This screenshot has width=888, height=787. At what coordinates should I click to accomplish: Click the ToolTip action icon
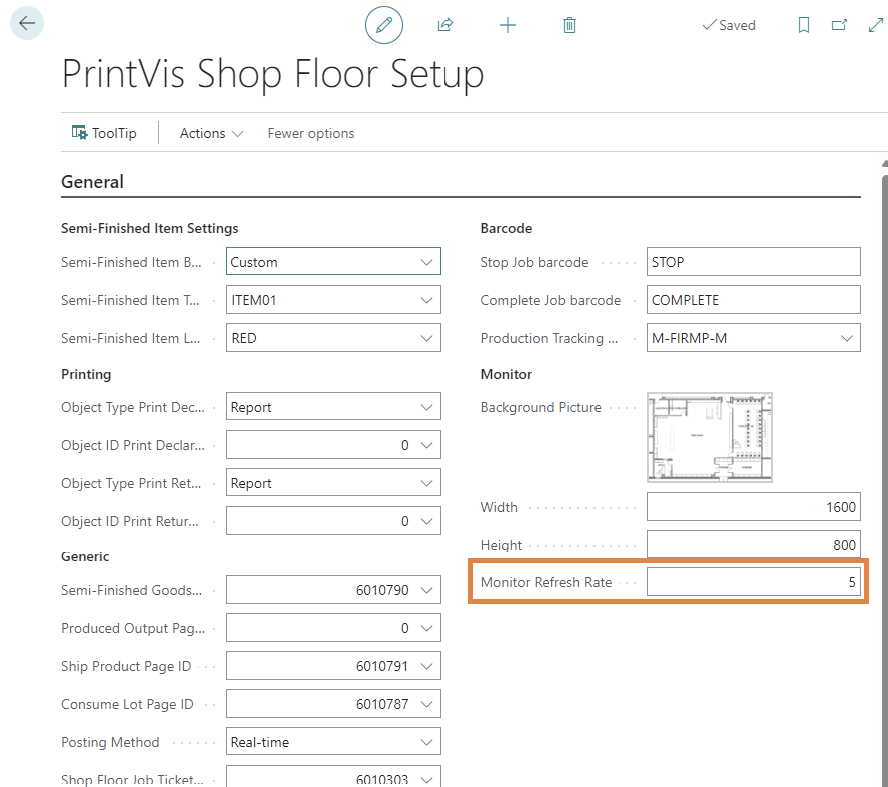[x=102, y=132]
